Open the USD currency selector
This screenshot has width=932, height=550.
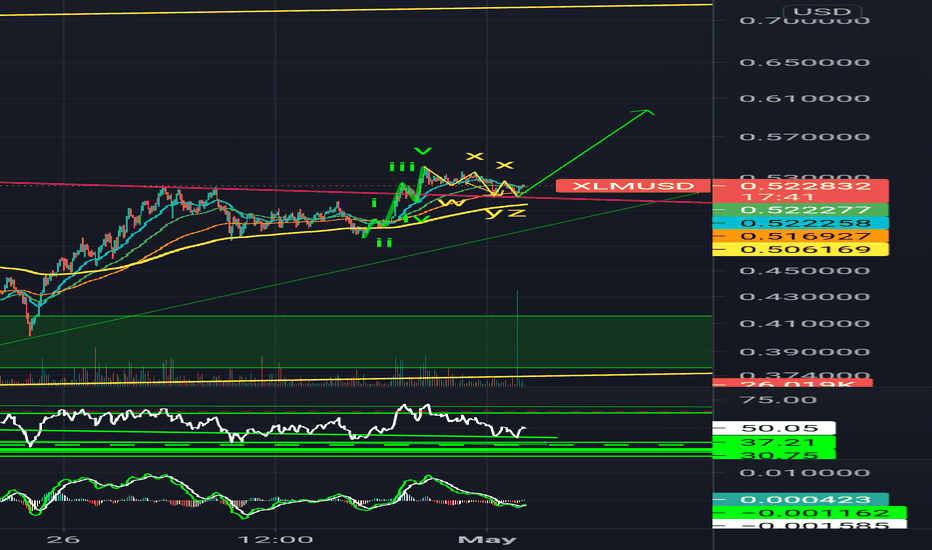point(822,11)
